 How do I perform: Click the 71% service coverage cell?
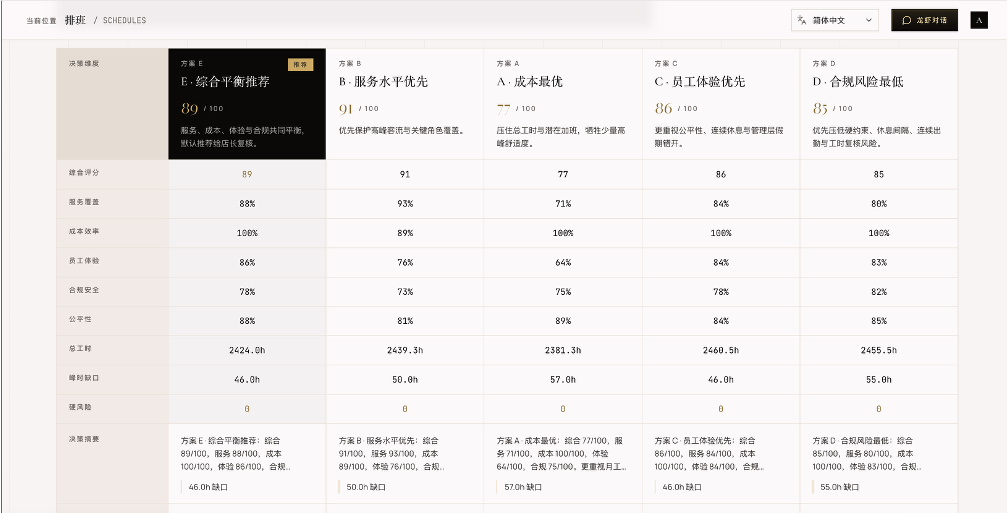tap(563, 204)
